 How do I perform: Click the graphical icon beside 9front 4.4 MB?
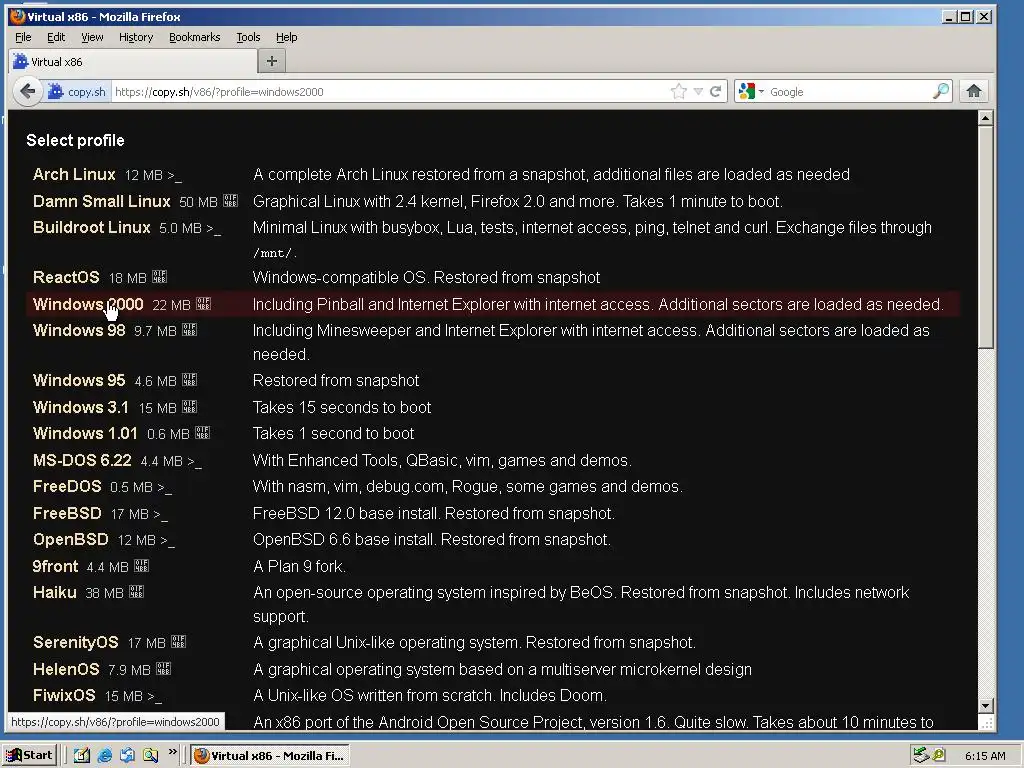click(142, 566)
